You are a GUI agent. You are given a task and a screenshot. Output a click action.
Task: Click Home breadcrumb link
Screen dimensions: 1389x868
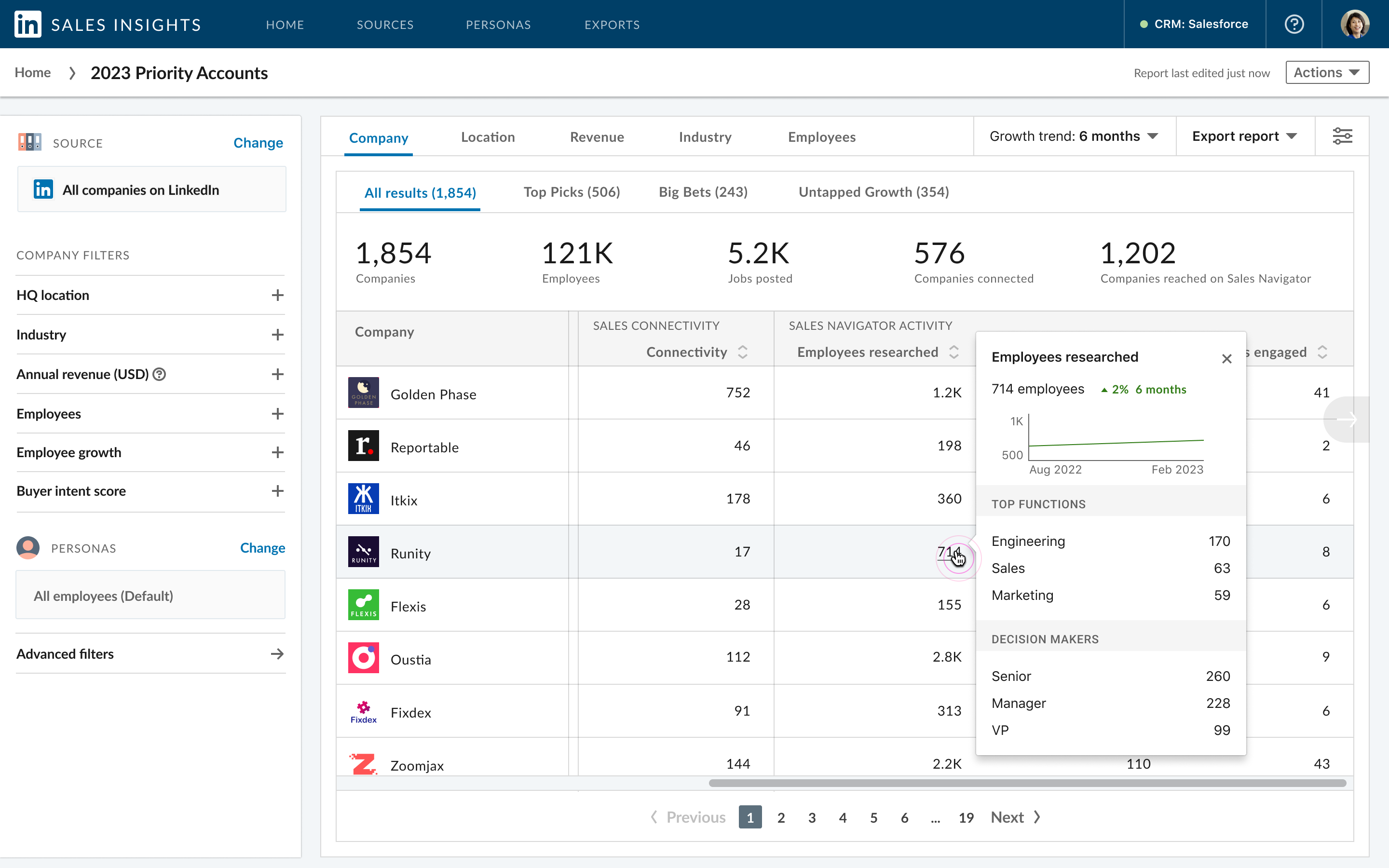(x=33, y=72)
